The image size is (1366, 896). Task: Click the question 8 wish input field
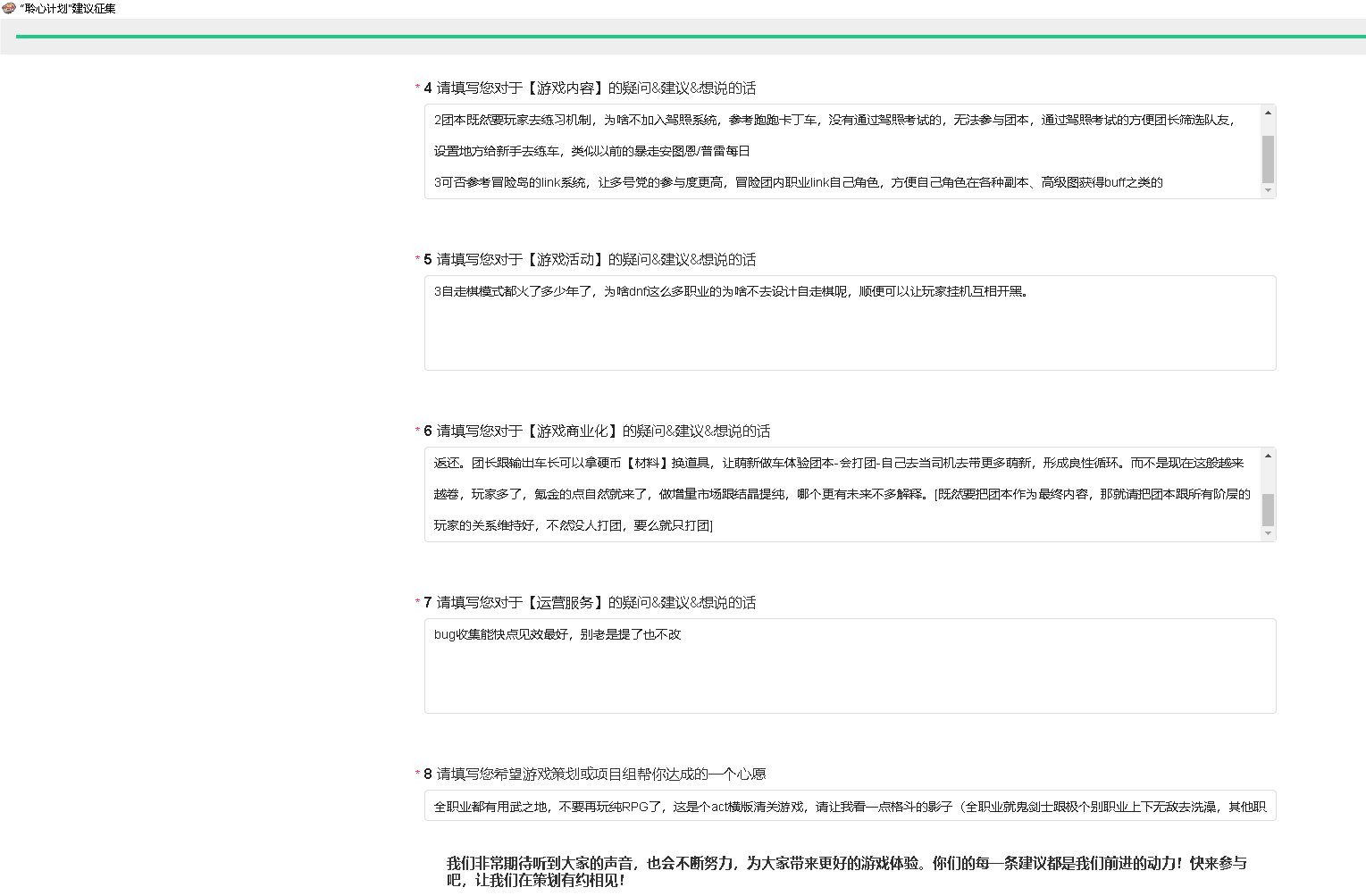pos(850,806)
